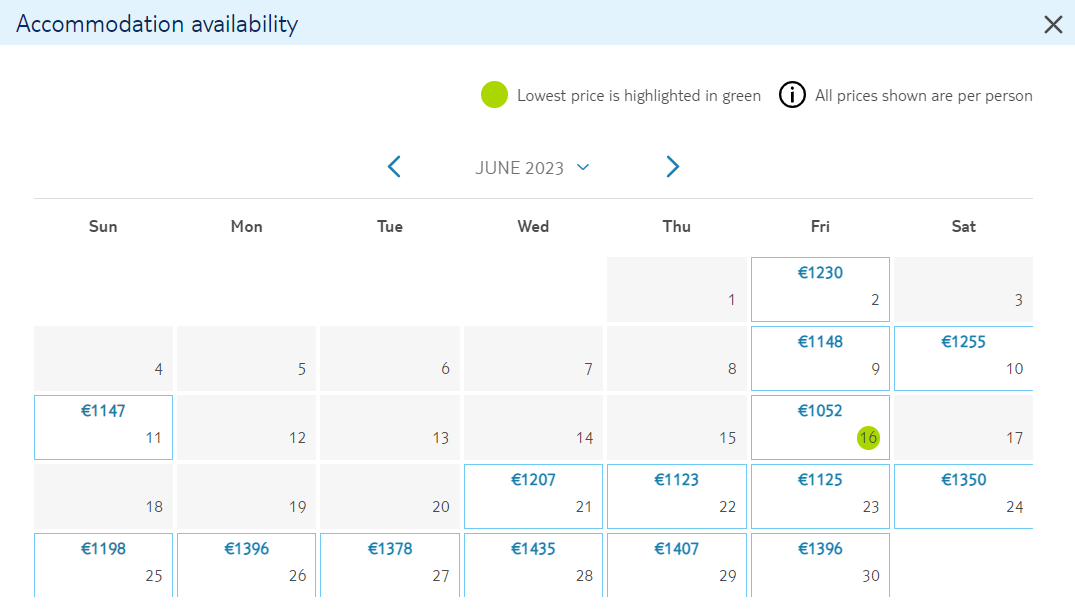This screenshot has width=1075, height=613.
Task: Click the green lowest price legend dot
Action: click(x=494, y=95)
